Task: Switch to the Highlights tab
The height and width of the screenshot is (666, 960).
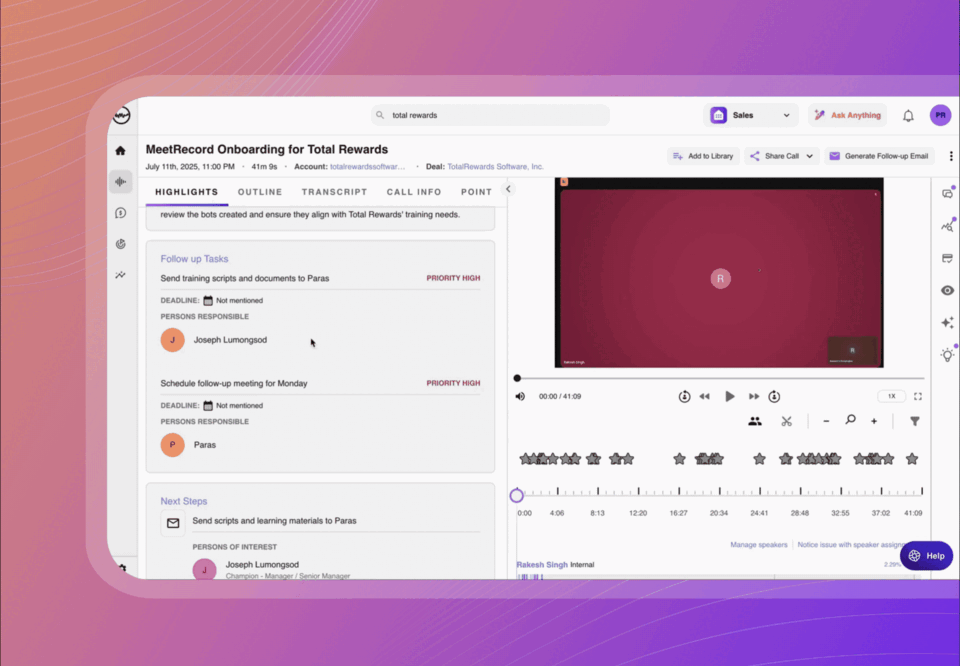Action: 187,192
